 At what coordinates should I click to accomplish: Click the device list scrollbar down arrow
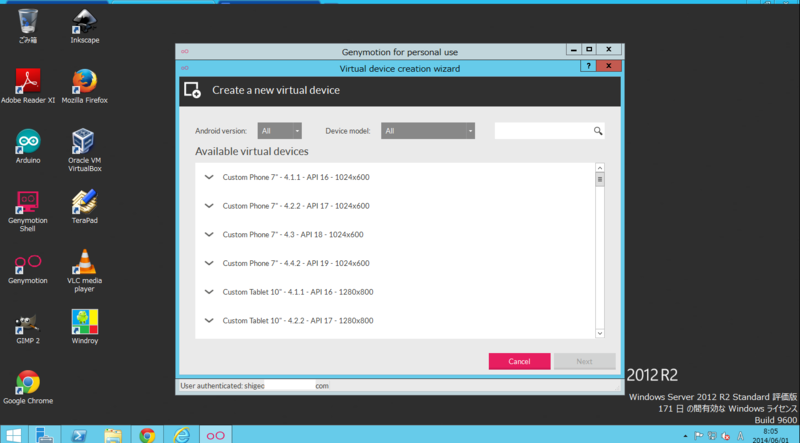coord(600,333)
